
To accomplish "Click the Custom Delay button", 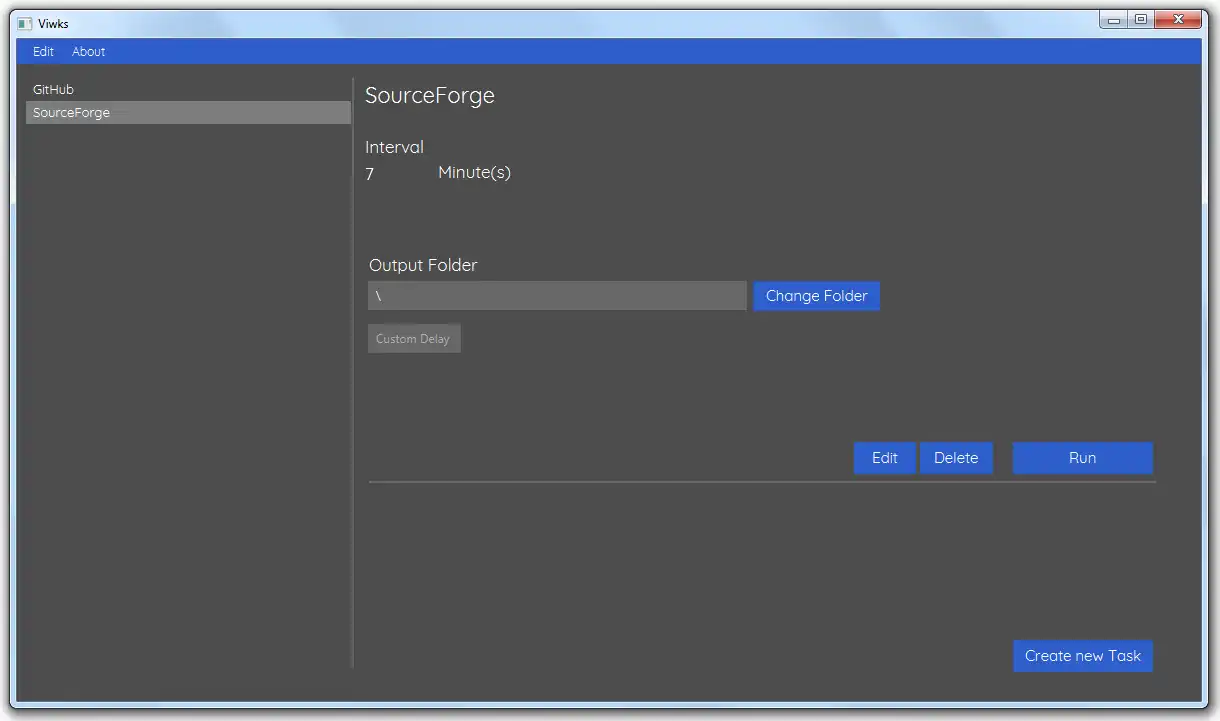I will [413, 339].
